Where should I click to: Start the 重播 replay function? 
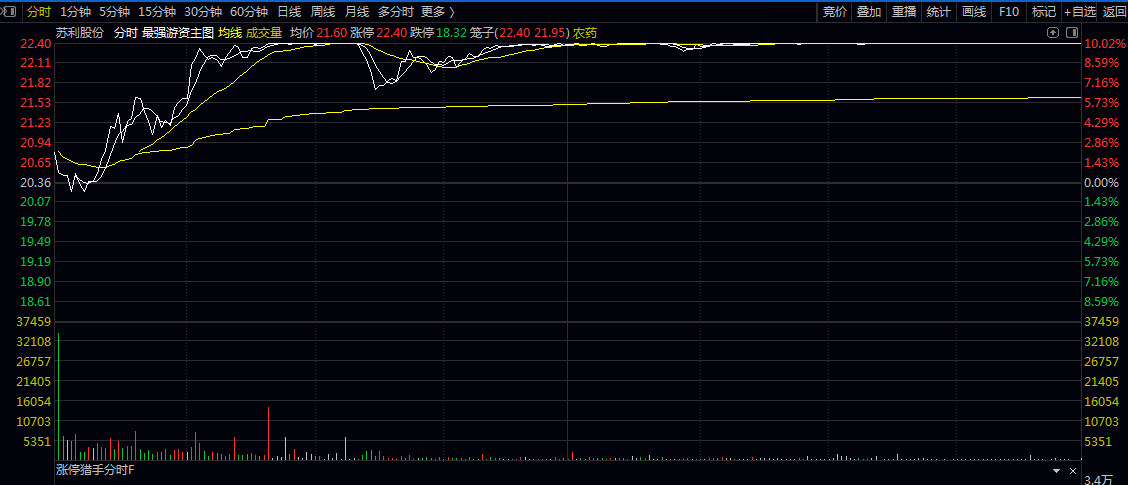pyautogui.click(x=904, y=12)
